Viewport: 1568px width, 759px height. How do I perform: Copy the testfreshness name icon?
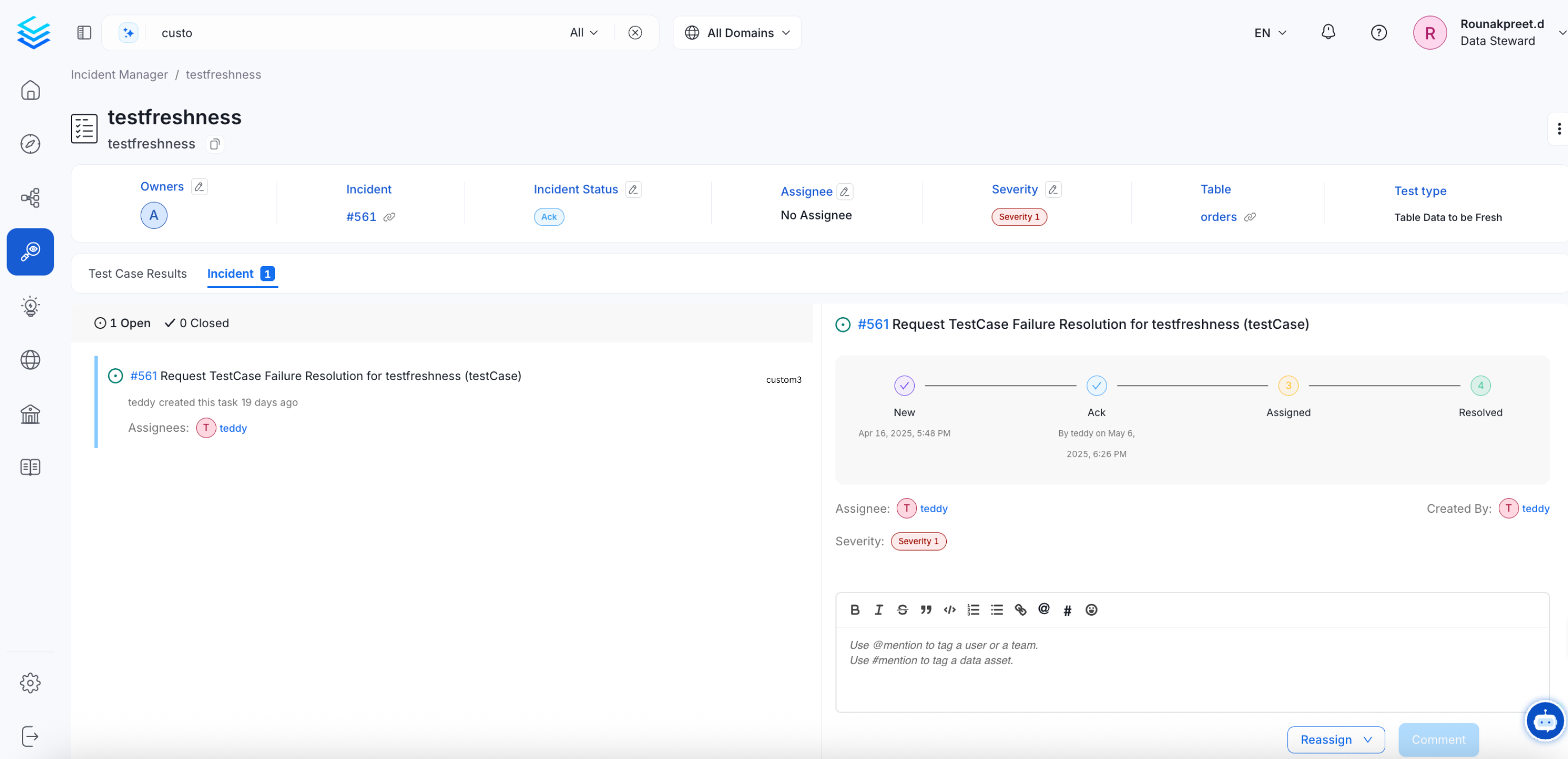point(214,144)
